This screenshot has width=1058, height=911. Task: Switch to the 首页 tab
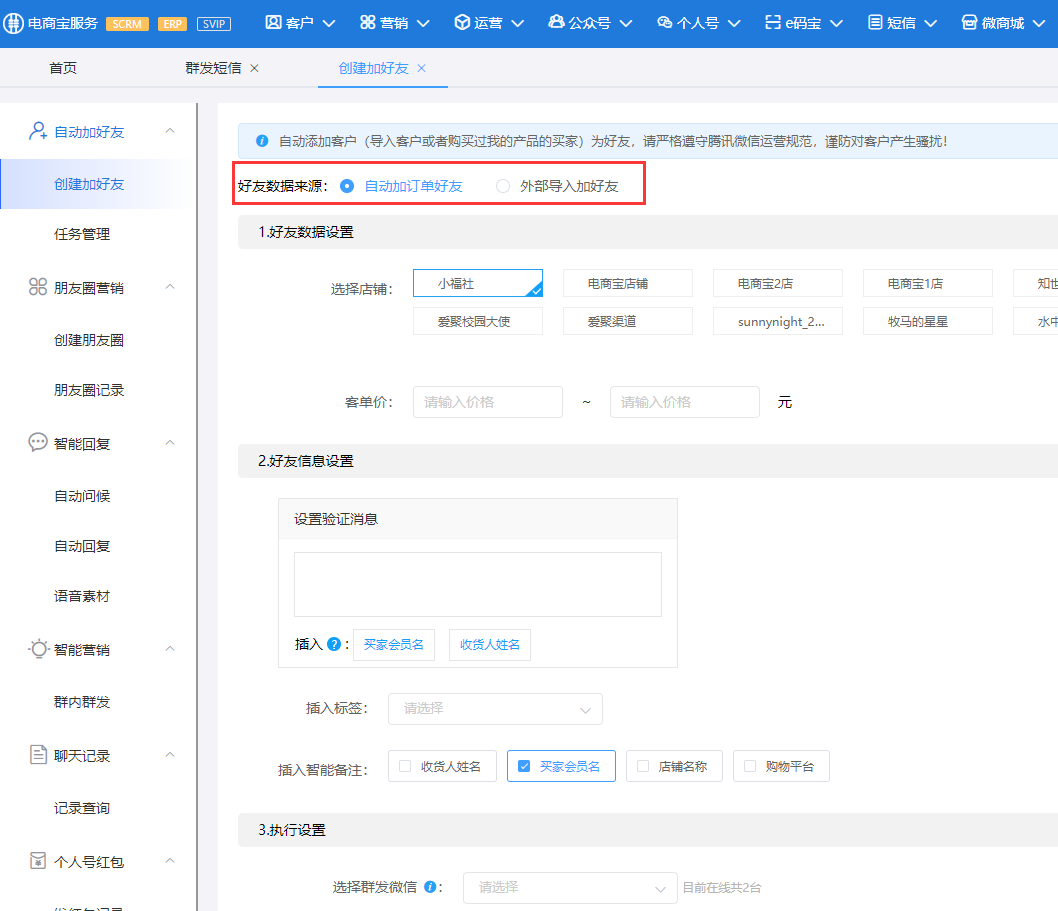click(x=63, y=68)
